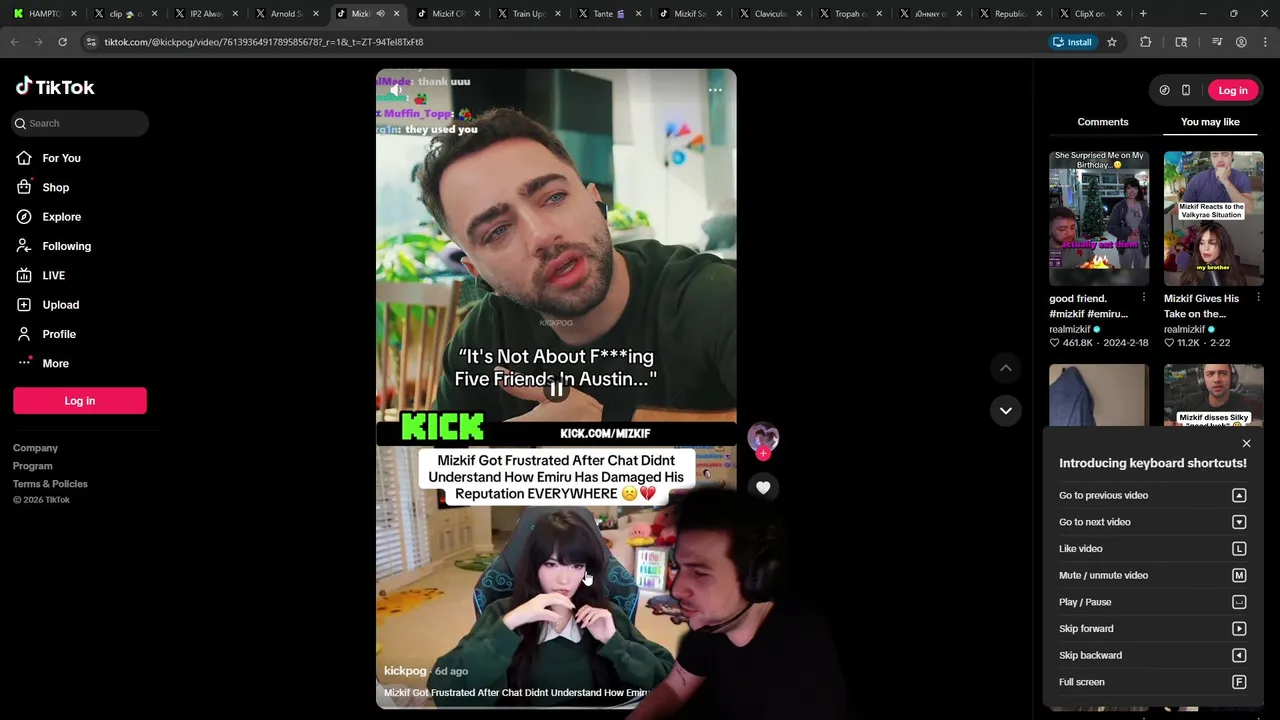Switch to the ClipX browser tab

click(x=1090, y=14)
